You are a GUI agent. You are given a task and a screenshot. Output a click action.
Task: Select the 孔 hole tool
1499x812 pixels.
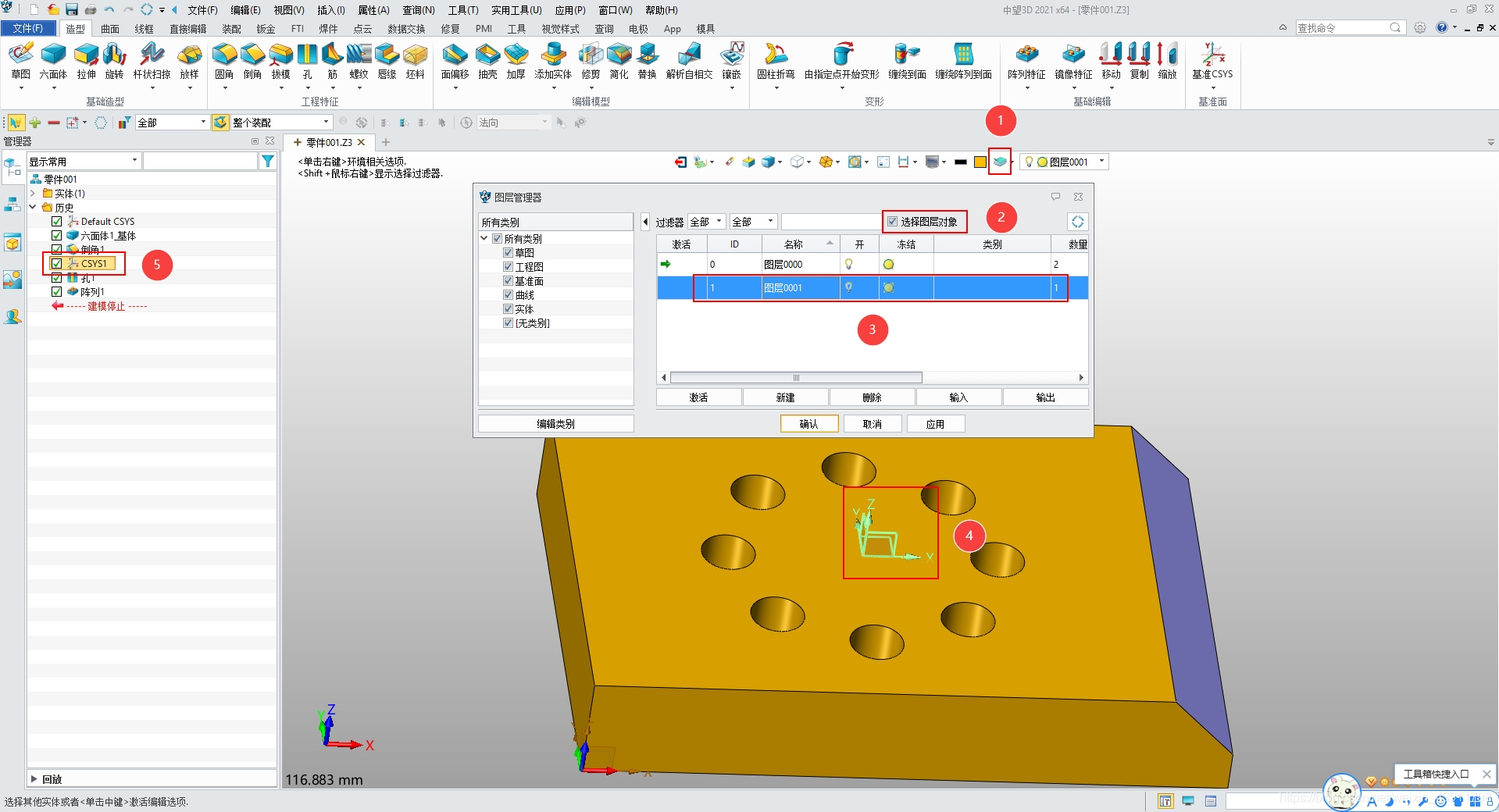[307, 61]
